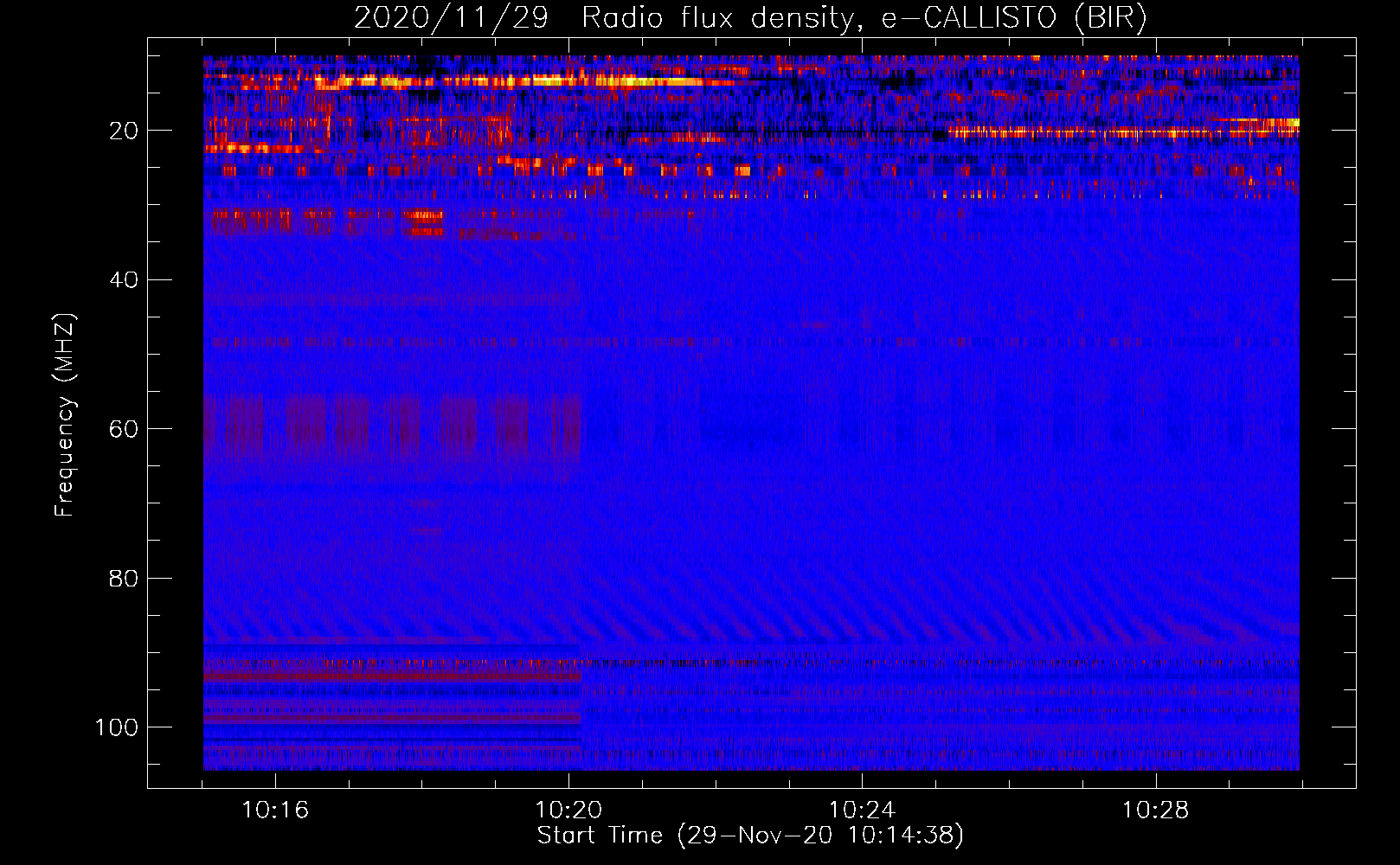Click the 10:24 time tick label

click(862, 811)
